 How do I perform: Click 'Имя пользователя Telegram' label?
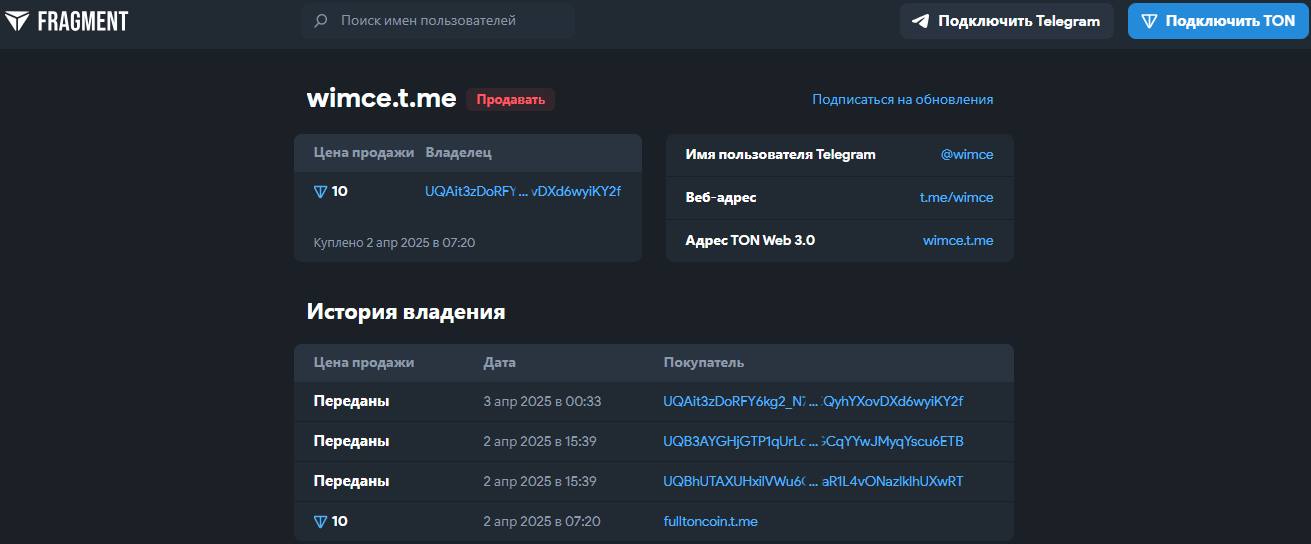(780, 154)
